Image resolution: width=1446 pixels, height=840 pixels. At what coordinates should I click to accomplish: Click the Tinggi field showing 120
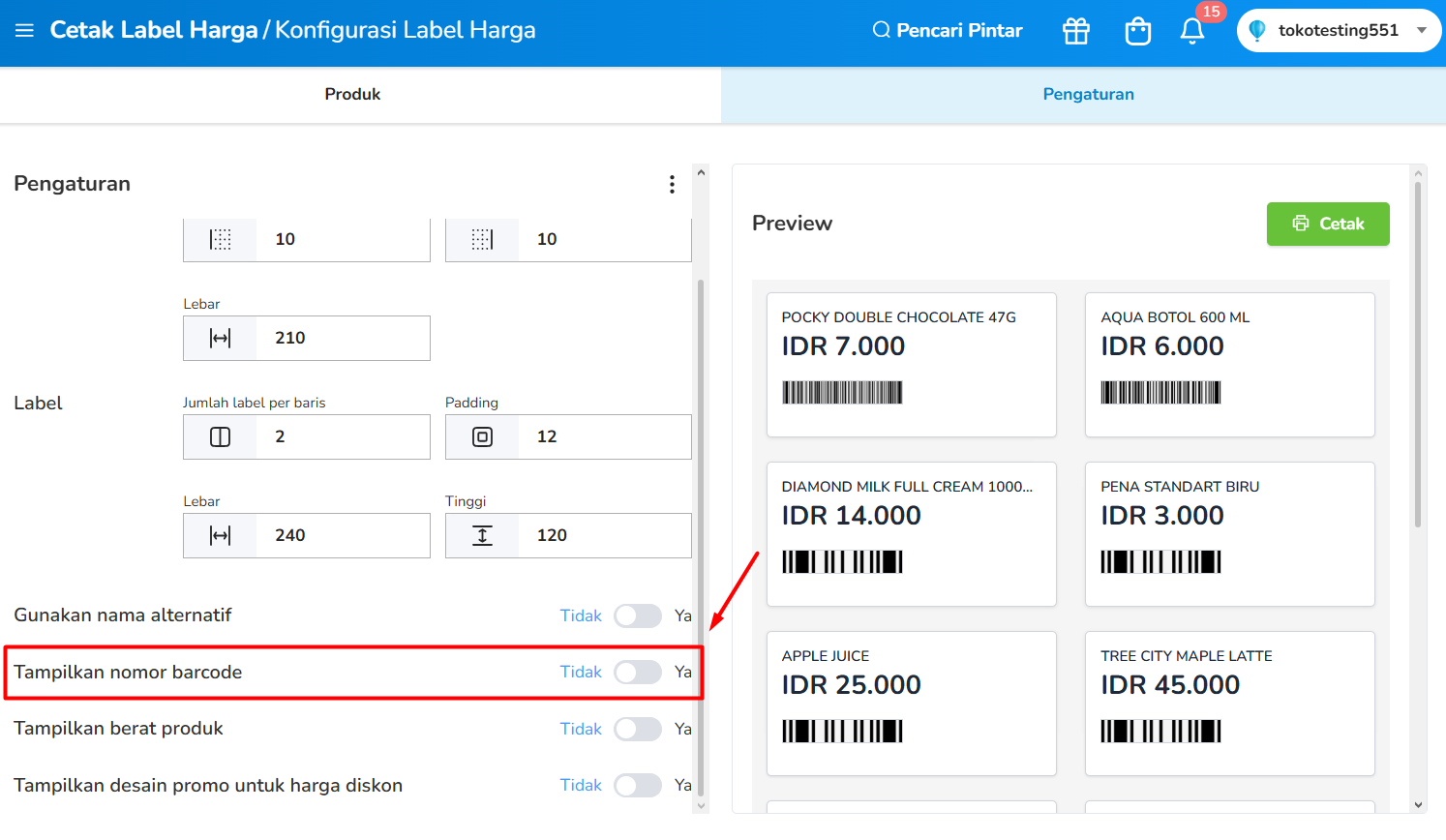(568, 535)
